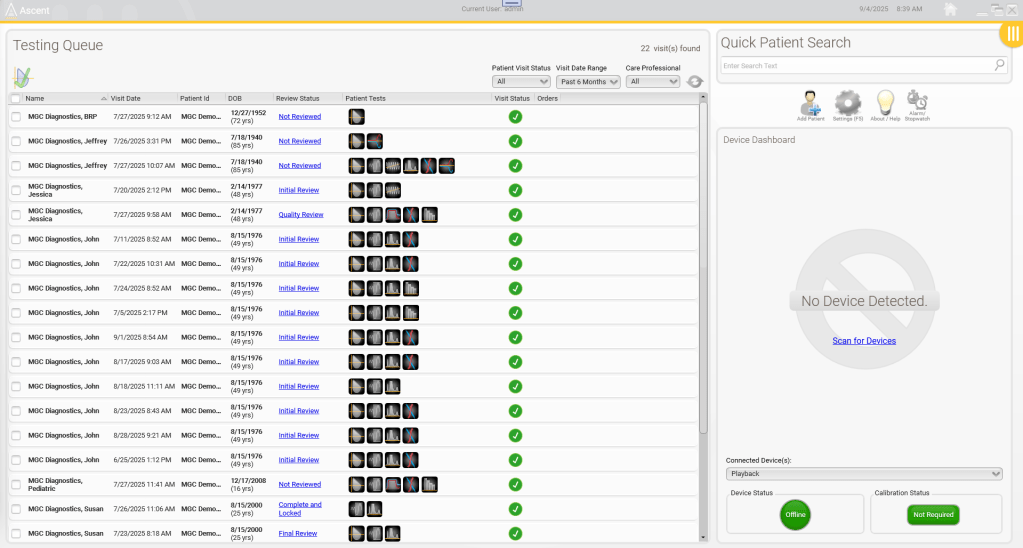The height and width of the screenshot is (548, 1023).
Task: Open the Care Professional dropdown
Action: click(x=652, y=82)
